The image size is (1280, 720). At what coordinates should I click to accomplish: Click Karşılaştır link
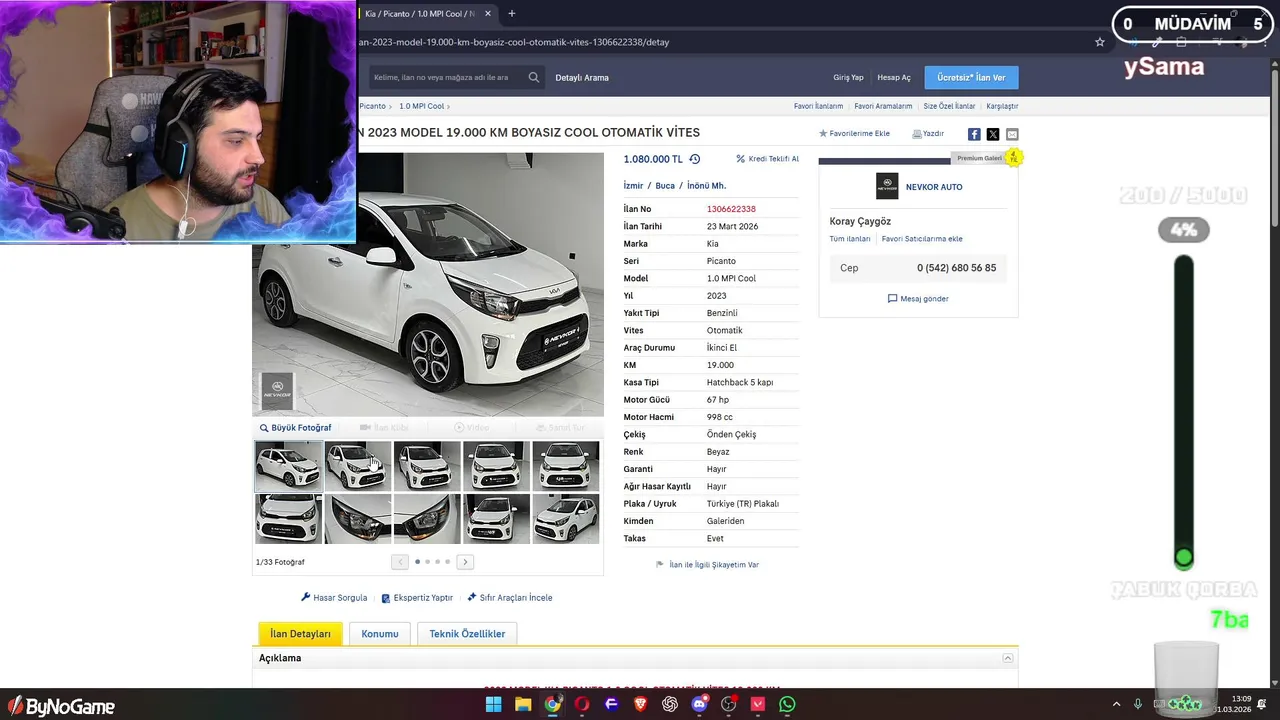tap(1002, 106)
